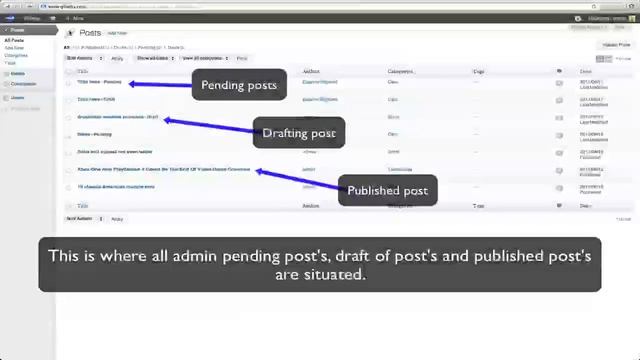Open Tags in the sidebar submenu

tap(10, 63)
